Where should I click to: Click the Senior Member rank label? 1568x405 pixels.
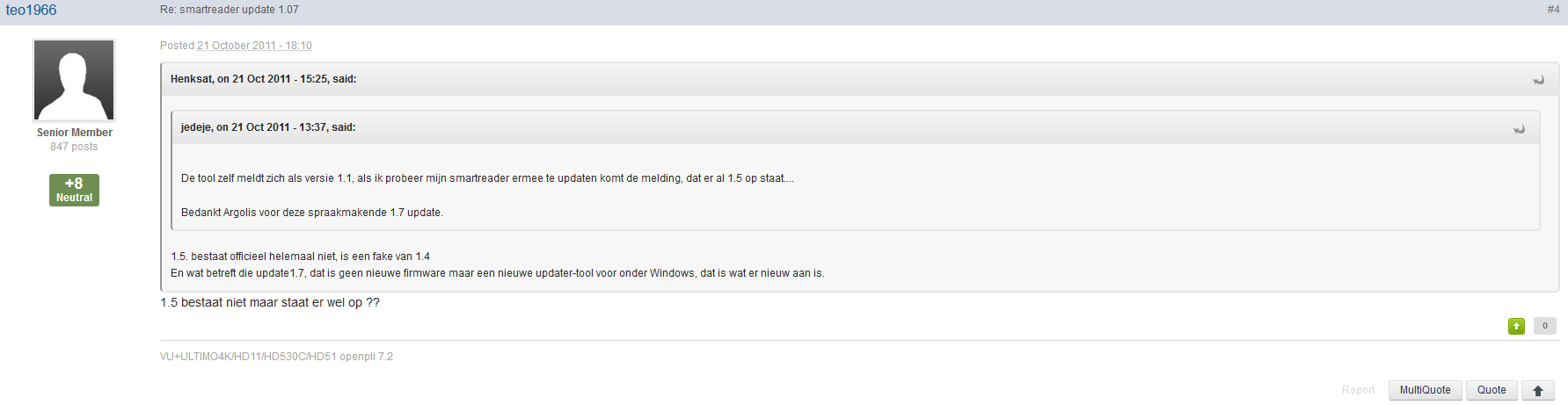74,133
